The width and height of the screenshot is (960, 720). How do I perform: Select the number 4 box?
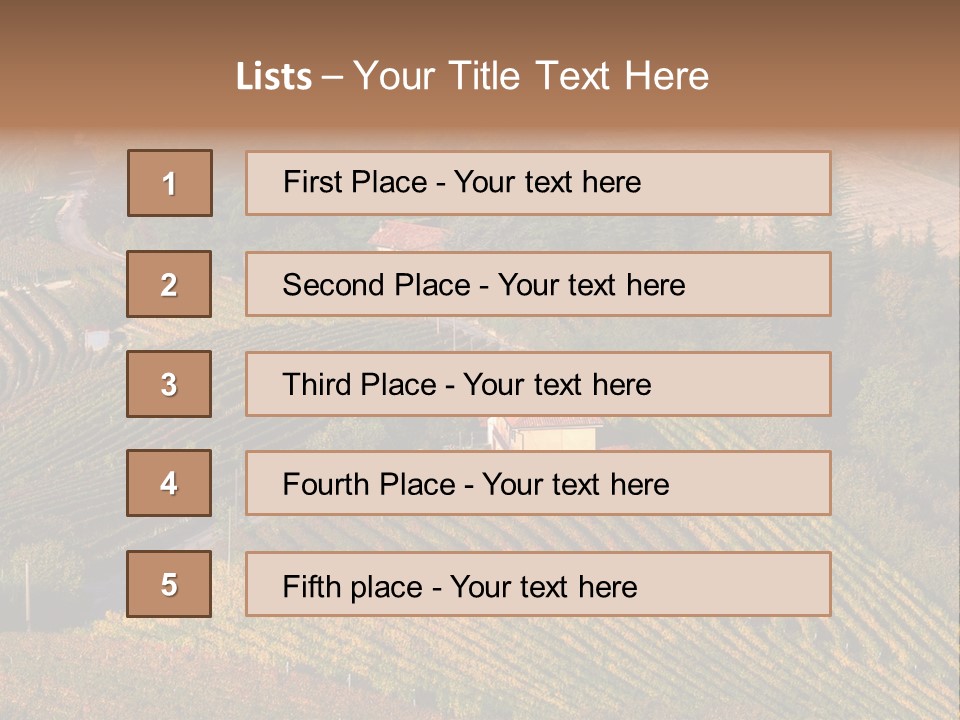pyautogui.click(x=169, y=483)
